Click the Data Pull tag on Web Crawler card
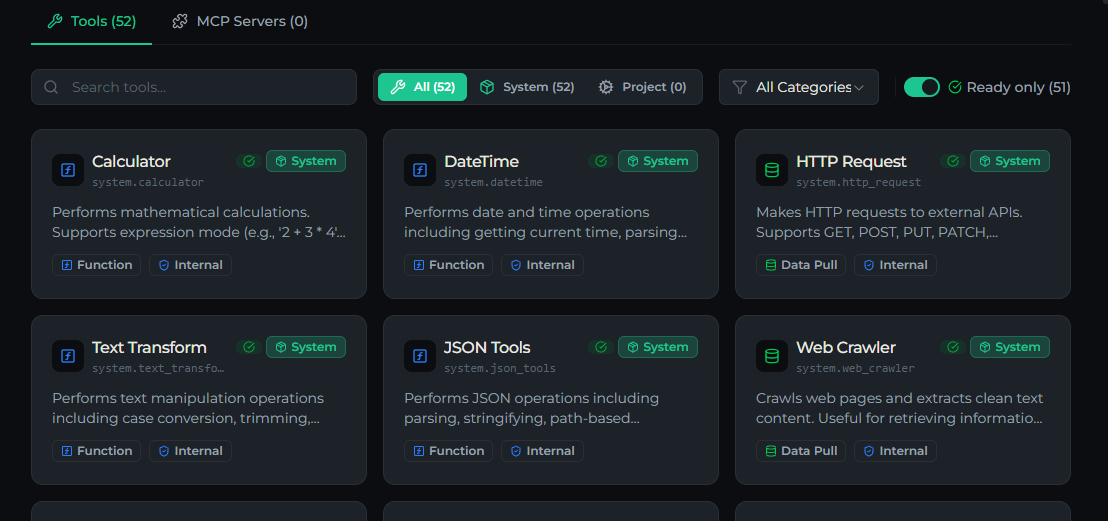The image size is (1108, 521). coord(801,451)
